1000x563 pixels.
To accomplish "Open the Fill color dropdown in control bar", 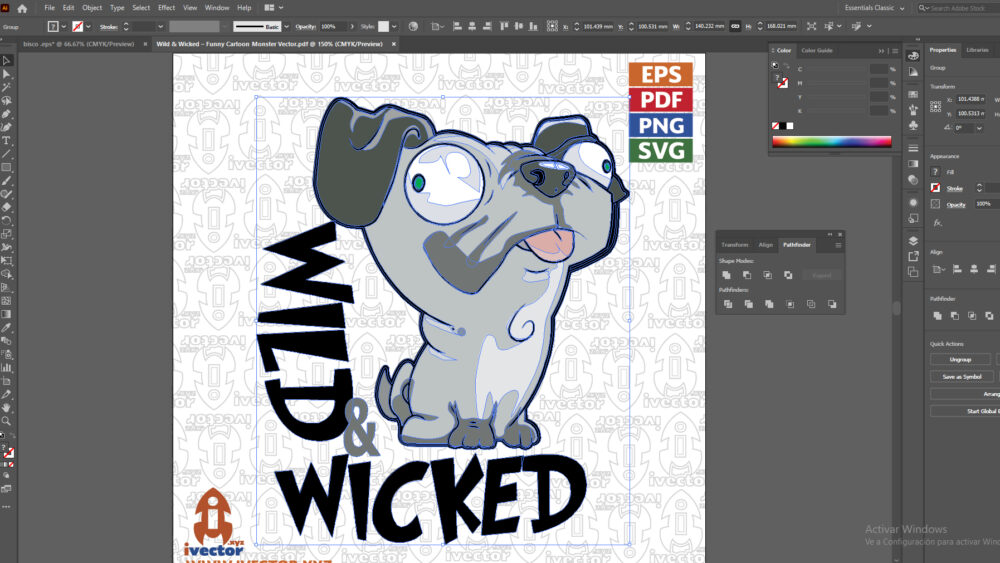I will [63, 27].
